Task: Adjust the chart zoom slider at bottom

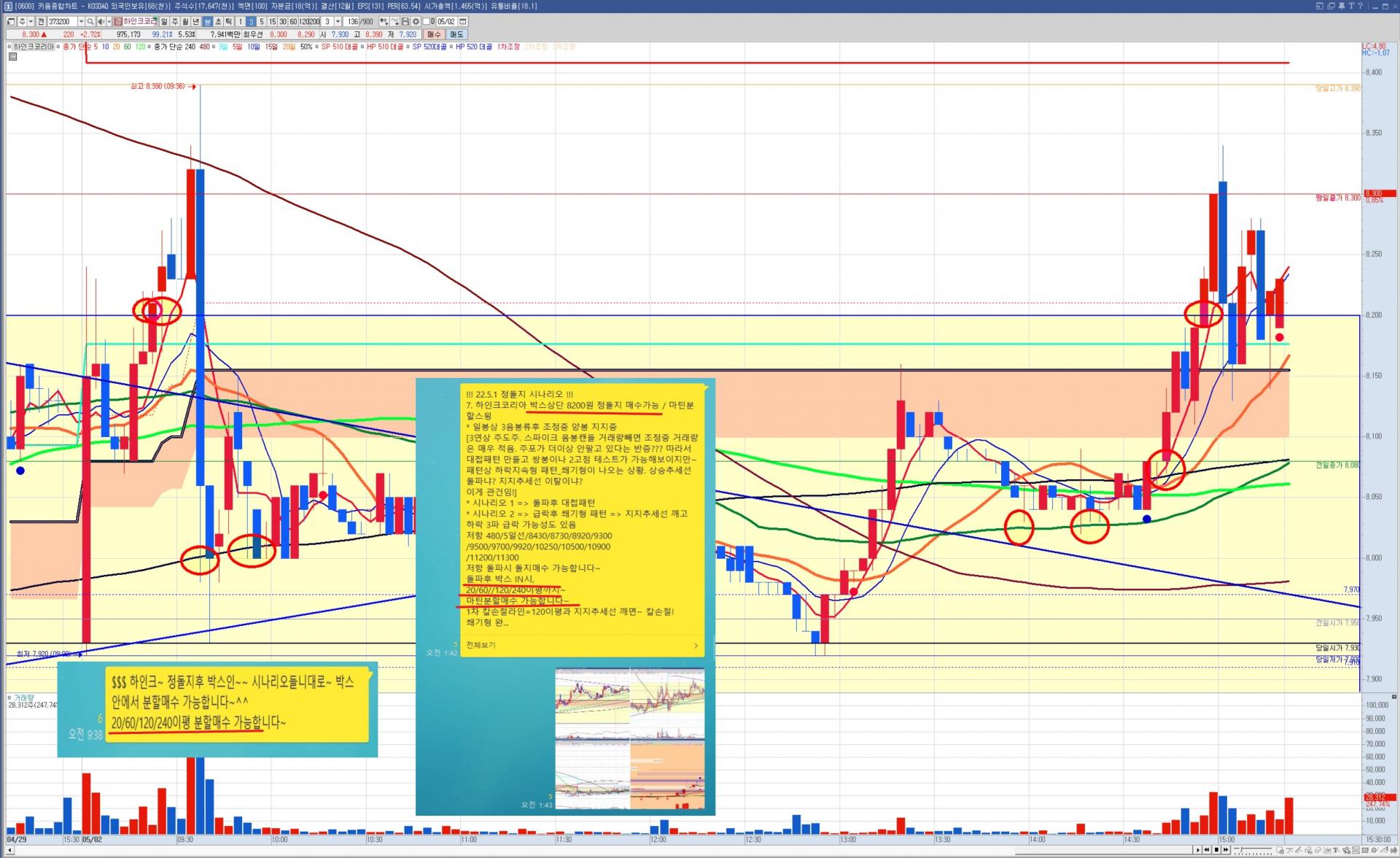Action: pyautogui.click(x=1242, y=850)
